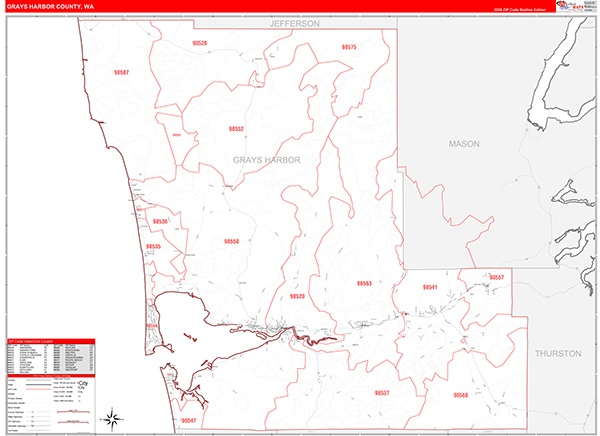Viewport: 600px width, 436px height.
Task: Click ZIP code label 98568
Action: pos(460,395)
